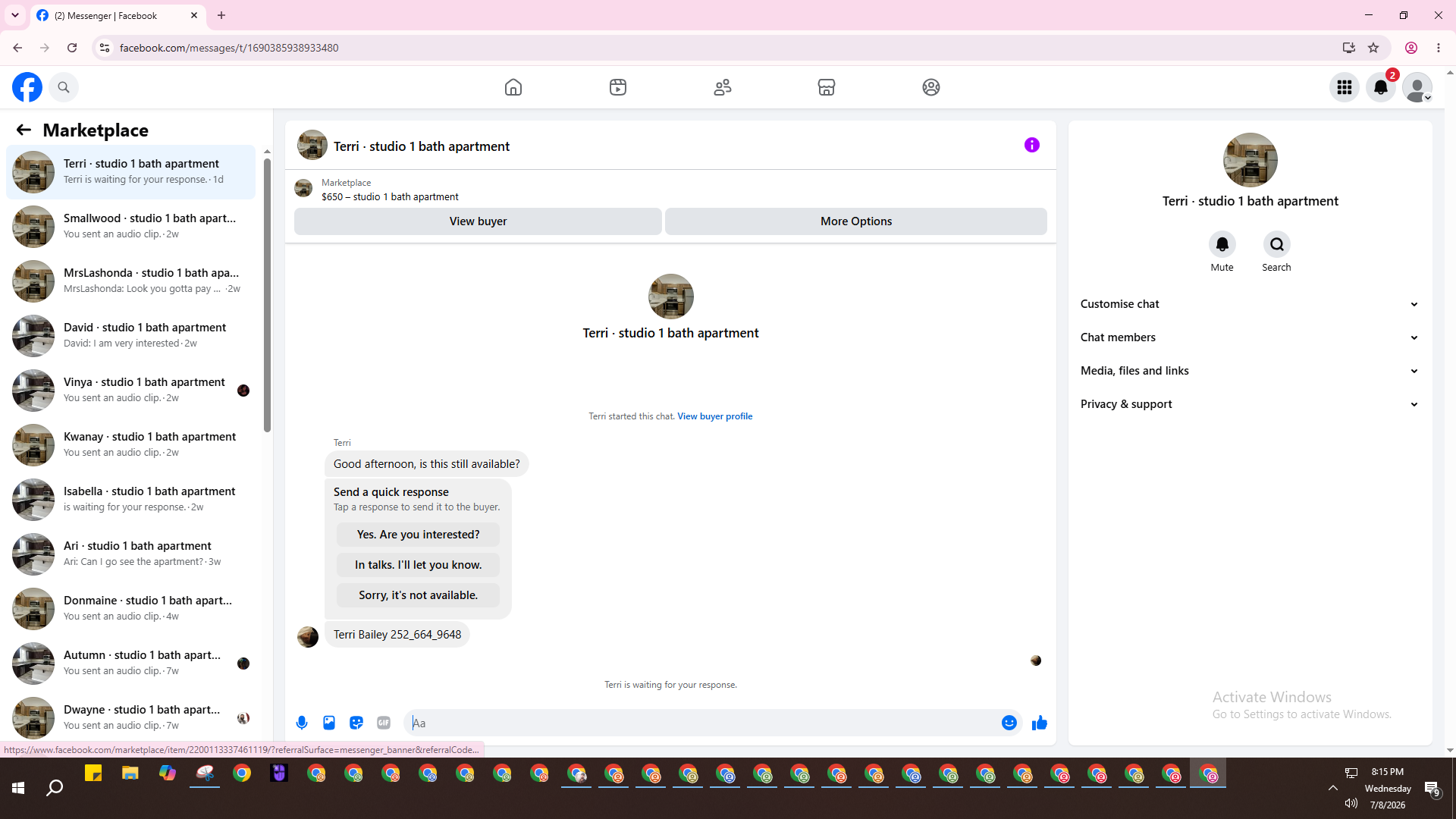Select the Messenger | Facebook browser tab
Image resolution: width=1456 pixels, height=819 pixels.
point(118,15)
